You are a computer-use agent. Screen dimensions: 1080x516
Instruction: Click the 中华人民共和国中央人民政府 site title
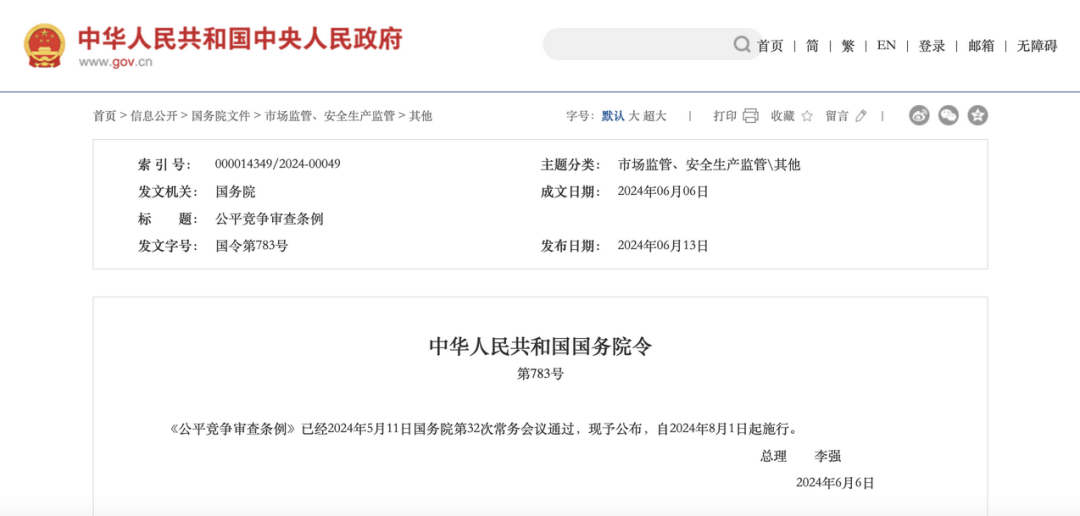click(x=240, y=39)
